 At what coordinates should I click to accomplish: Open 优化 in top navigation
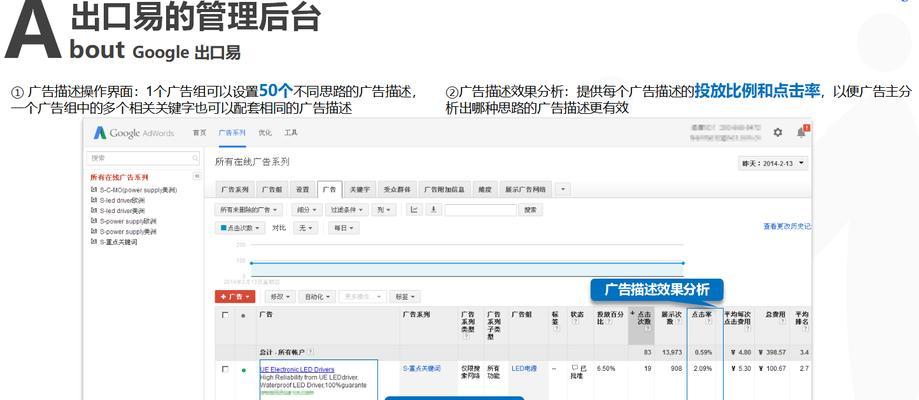pyautogui.click(x=265, y=133)
